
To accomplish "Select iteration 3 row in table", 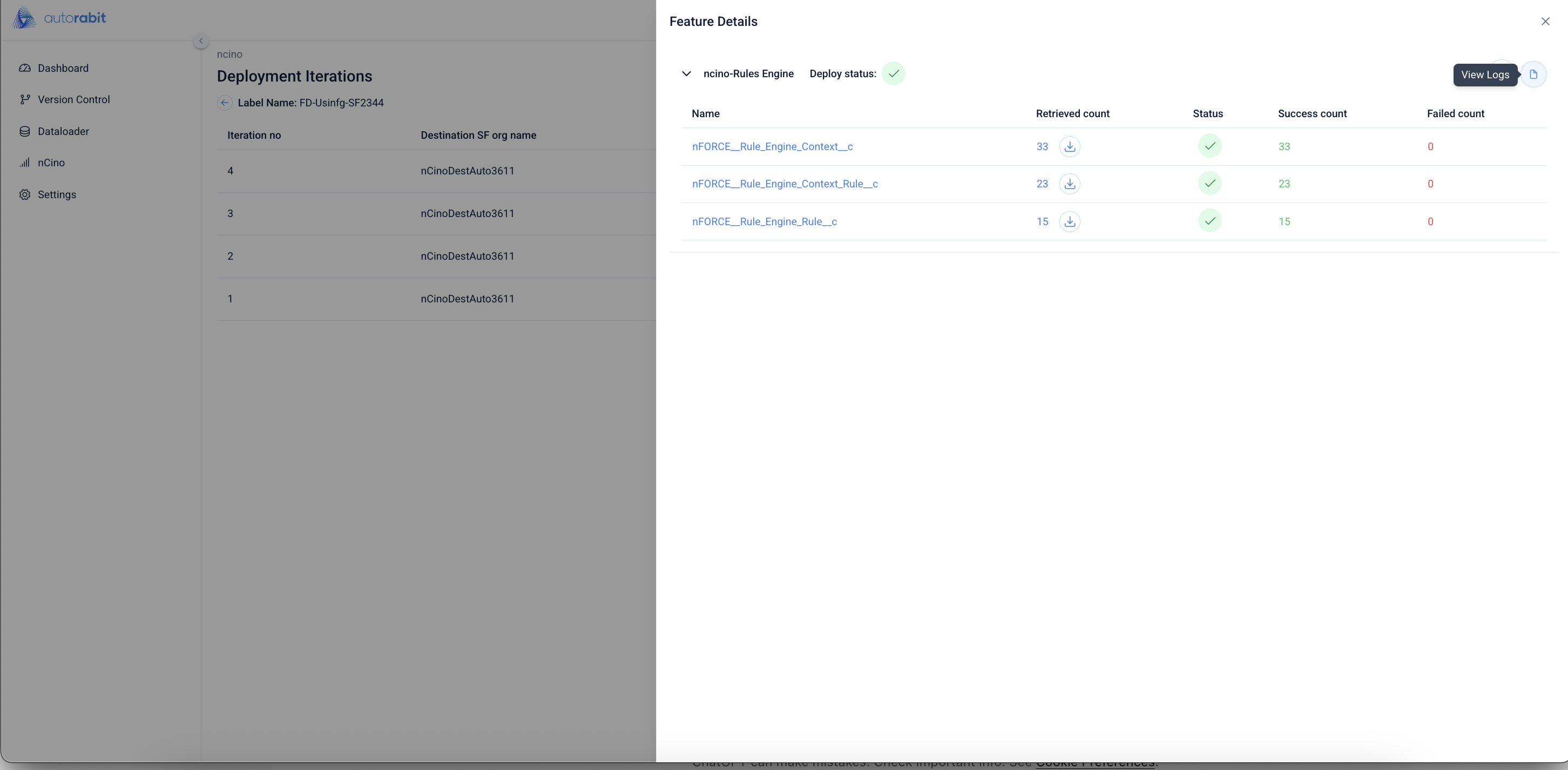I will click(230, 214).
